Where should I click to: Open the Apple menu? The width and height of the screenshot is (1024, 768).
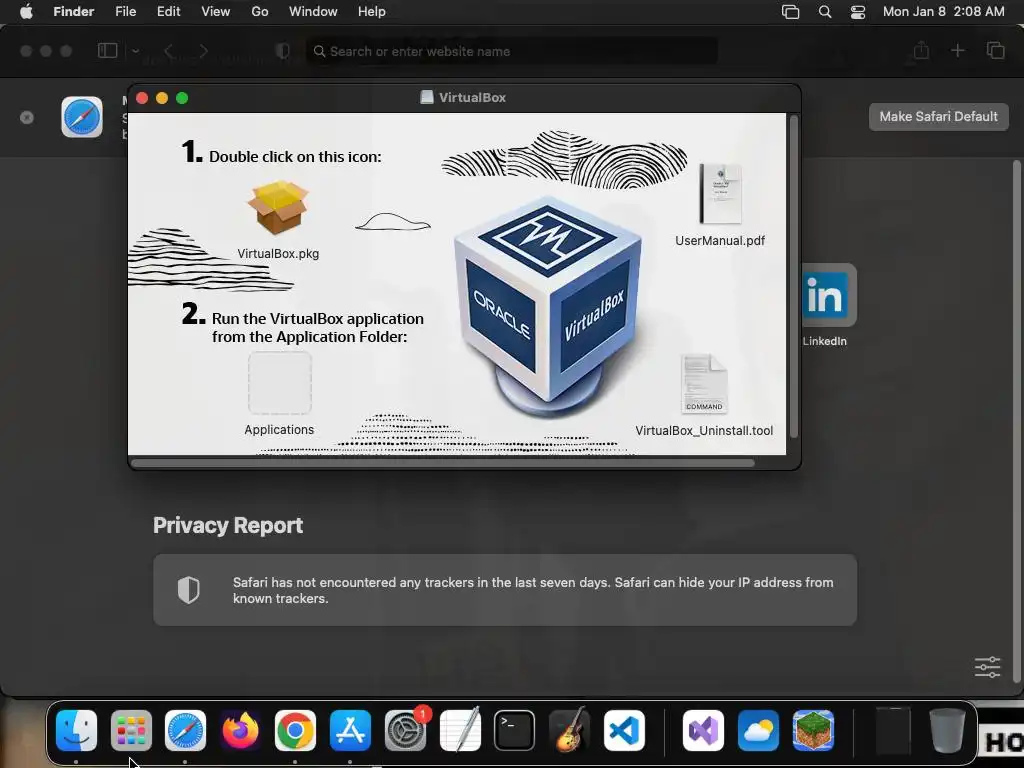pos(26,12)
